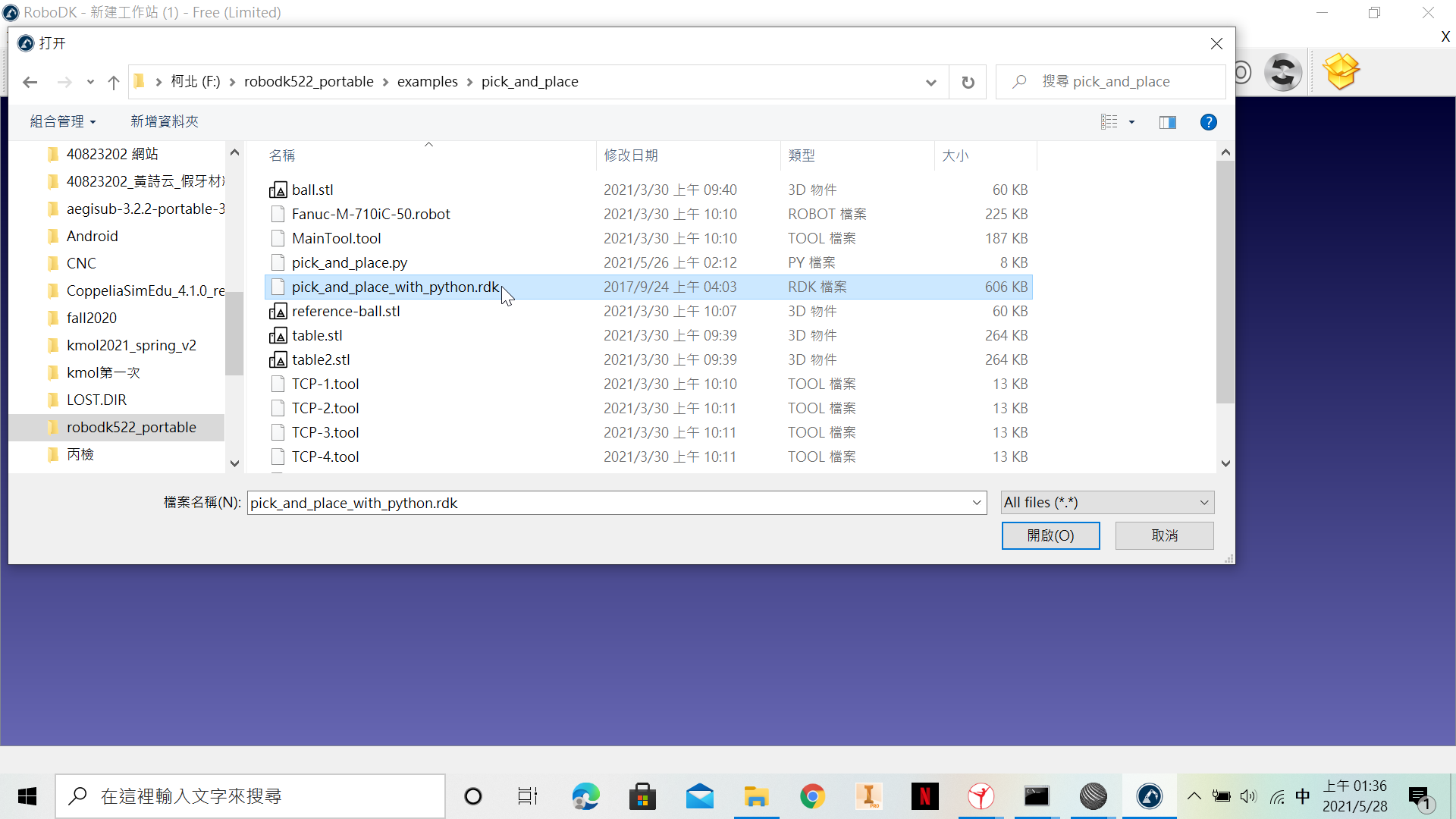The height and width of the screenshot is (819, 1456).
Task: Click taskbar search box
Action: 250,796
